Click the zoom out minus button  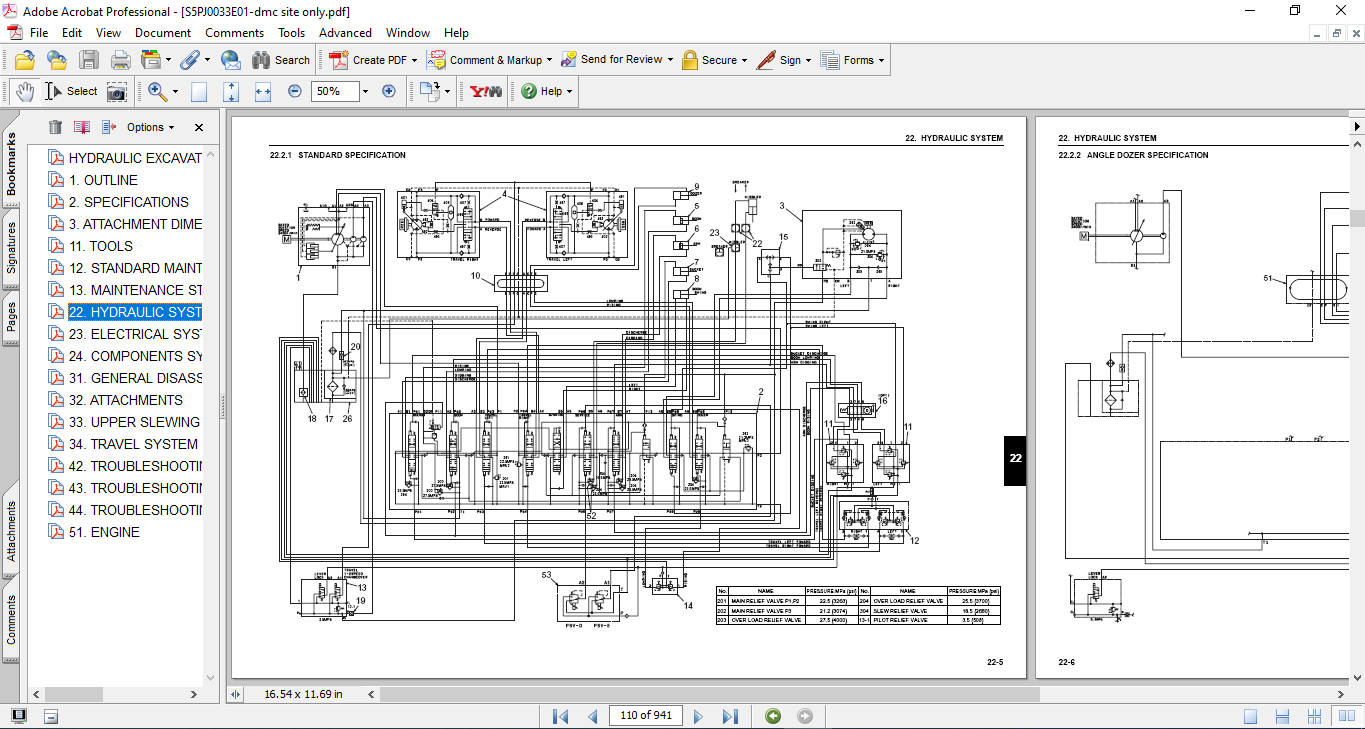click(295, 91)
